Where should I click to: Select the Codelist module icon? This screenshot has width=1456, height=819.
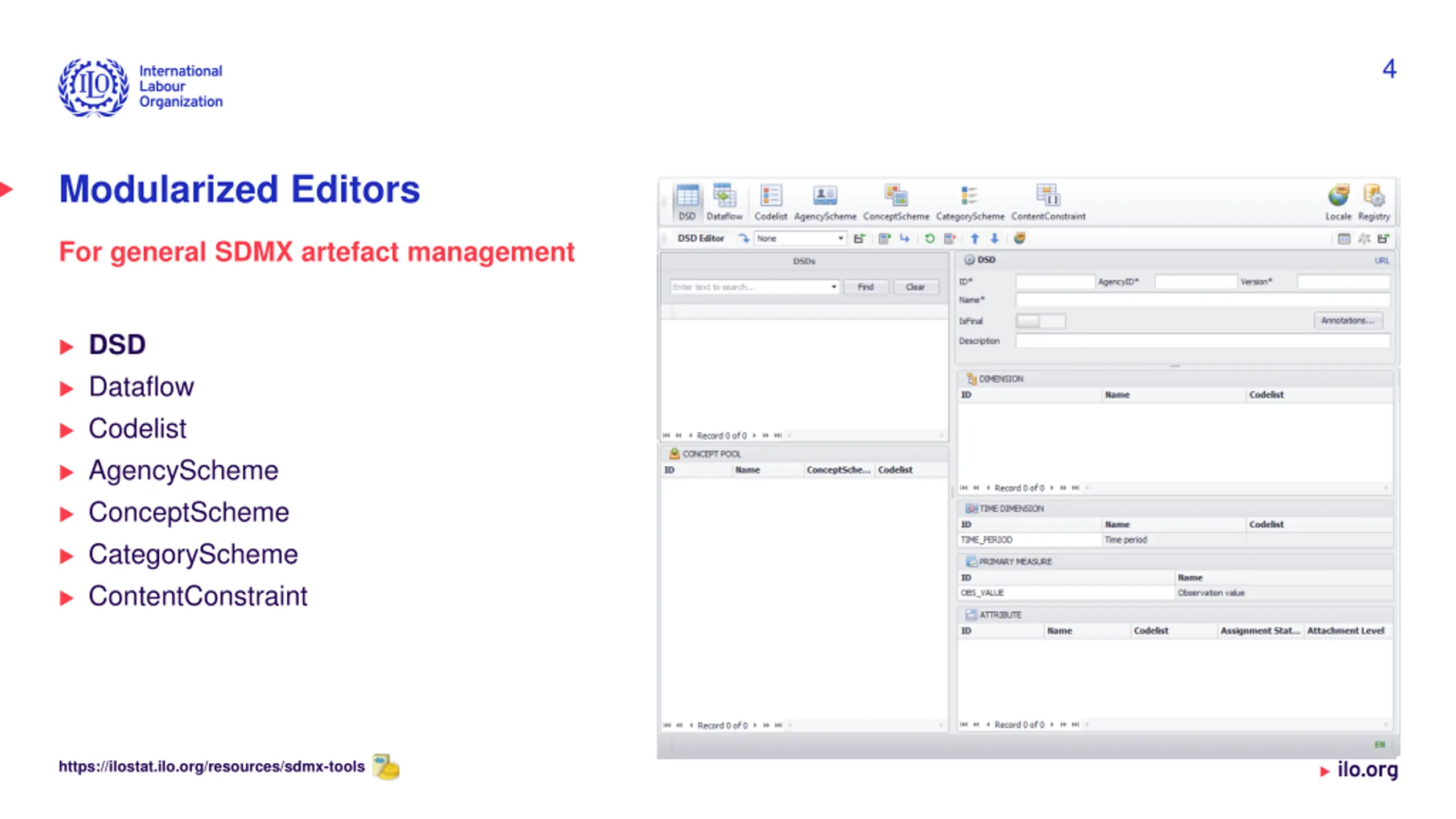point(771,202)
